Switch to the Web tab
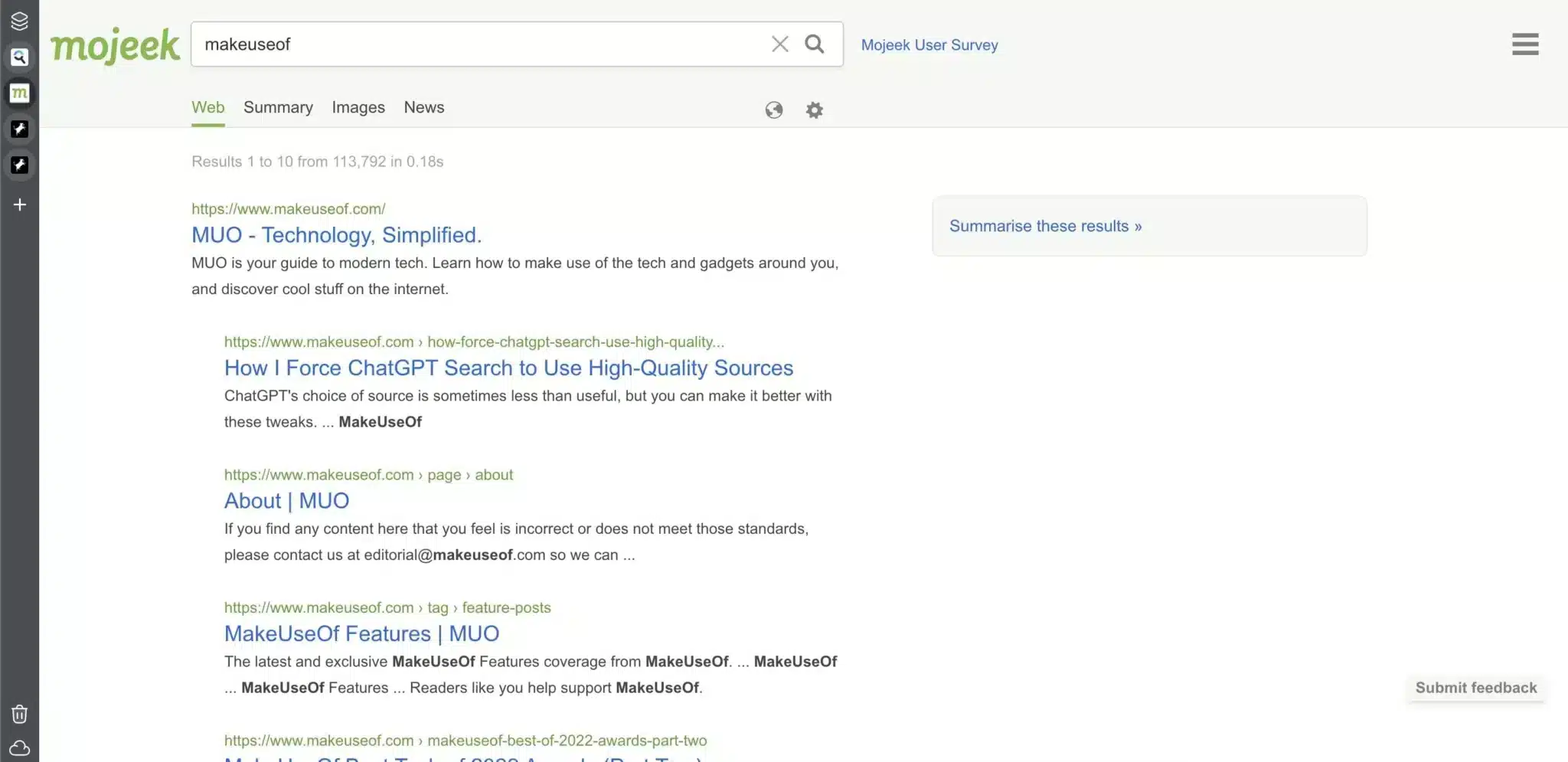The image size is (1568, 762). coord(208,108)
